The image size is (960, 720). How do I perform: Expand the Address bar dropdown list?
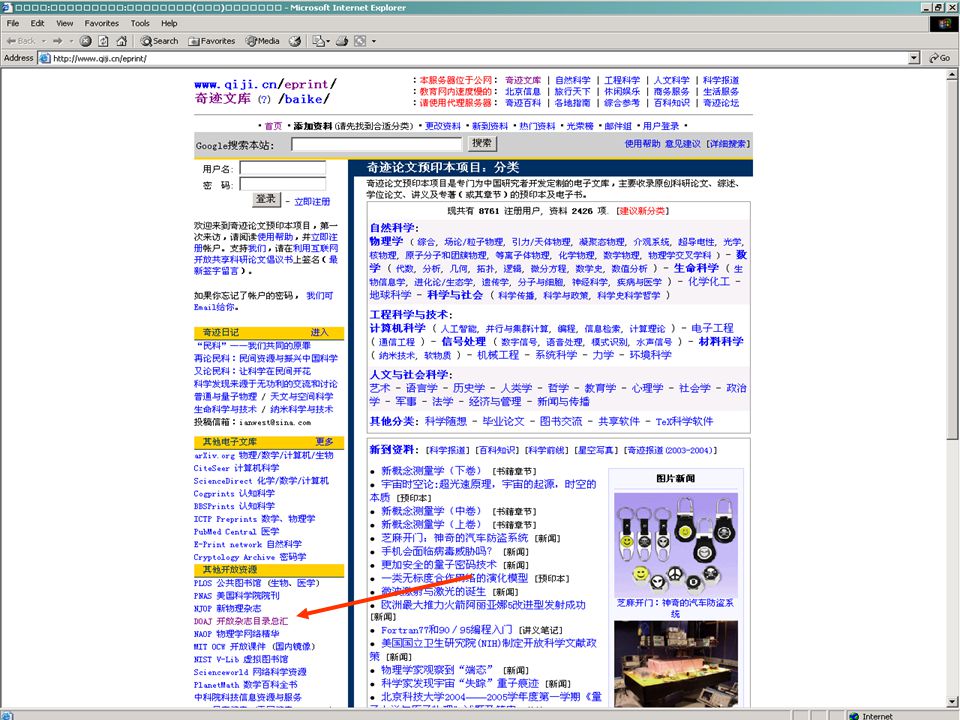913,58
